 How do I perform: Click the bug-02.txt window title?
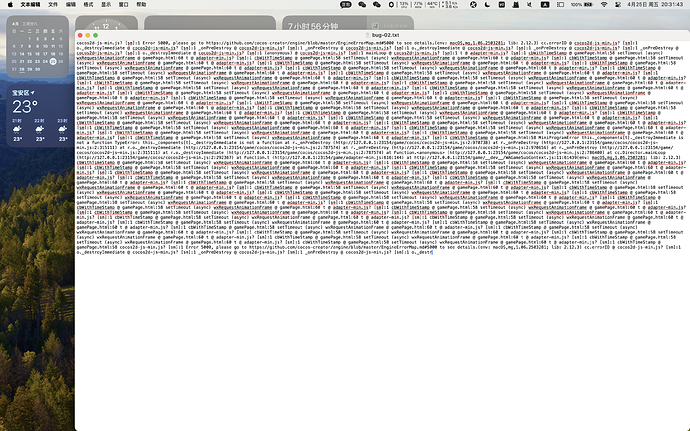tap(385, 35)
